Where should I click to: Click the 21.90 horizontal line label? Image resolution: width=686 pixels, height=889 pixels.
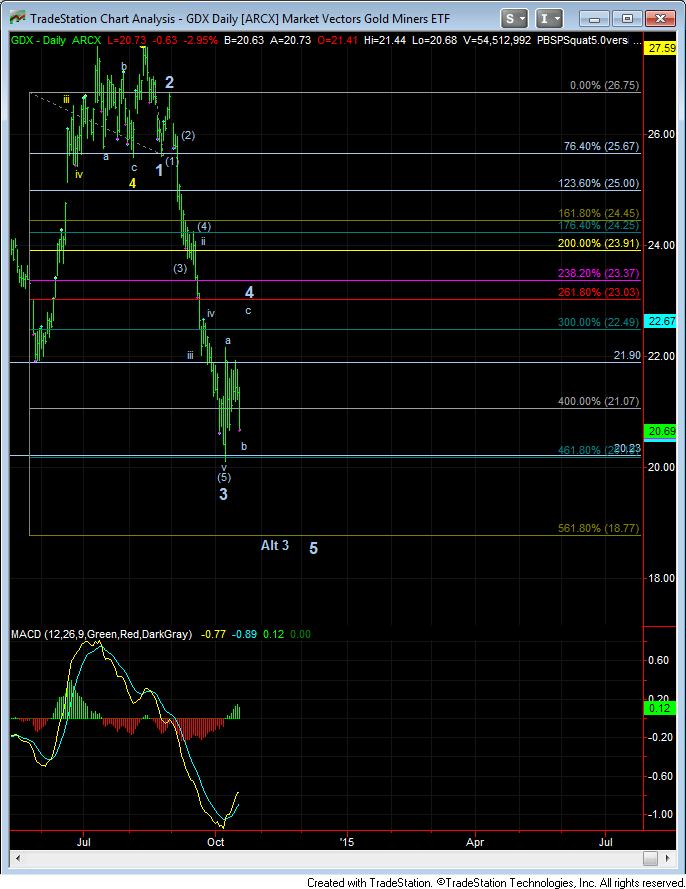[627, 355]
